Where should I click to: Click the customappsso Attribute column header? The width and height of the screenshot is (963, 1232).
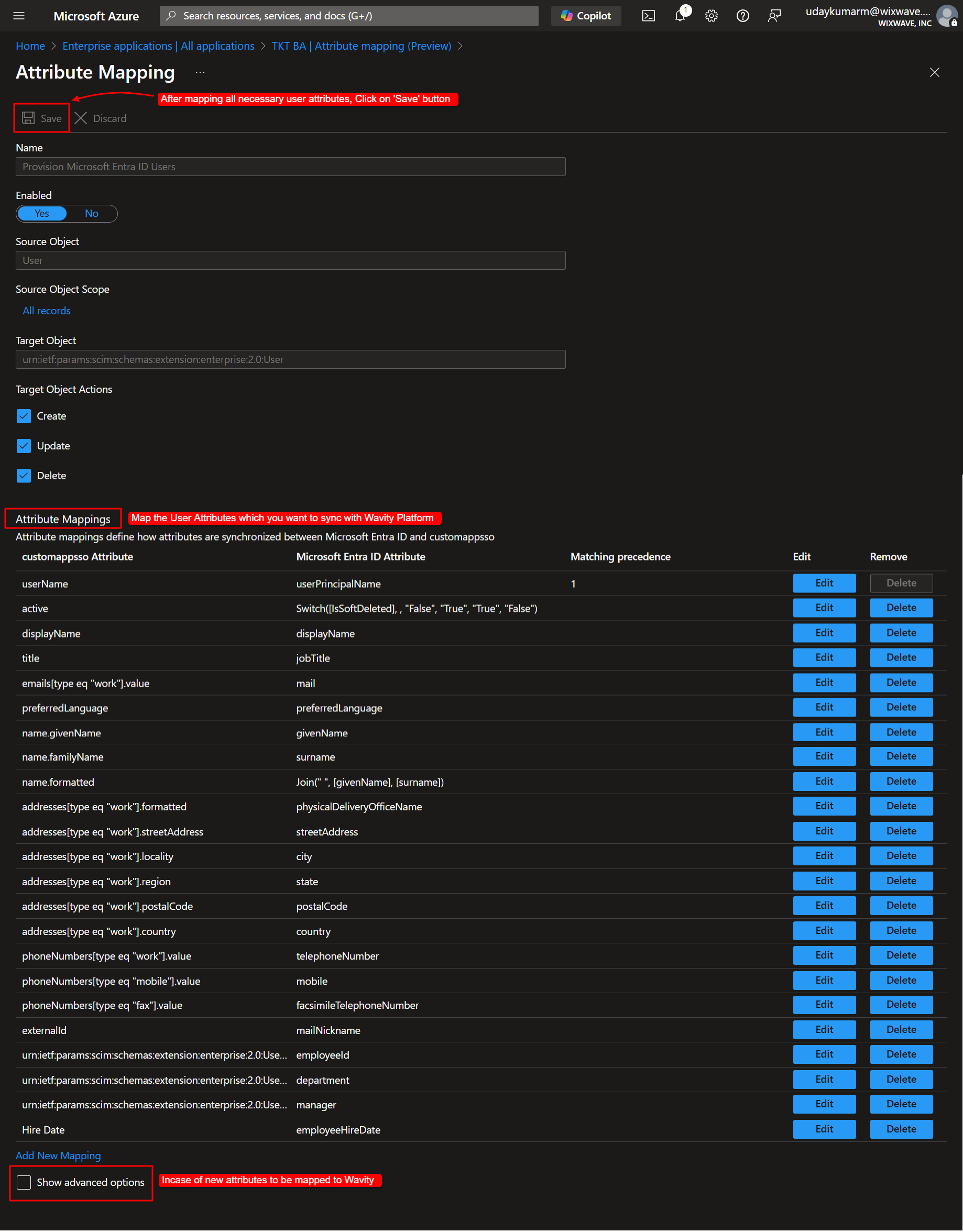point(78,557)
